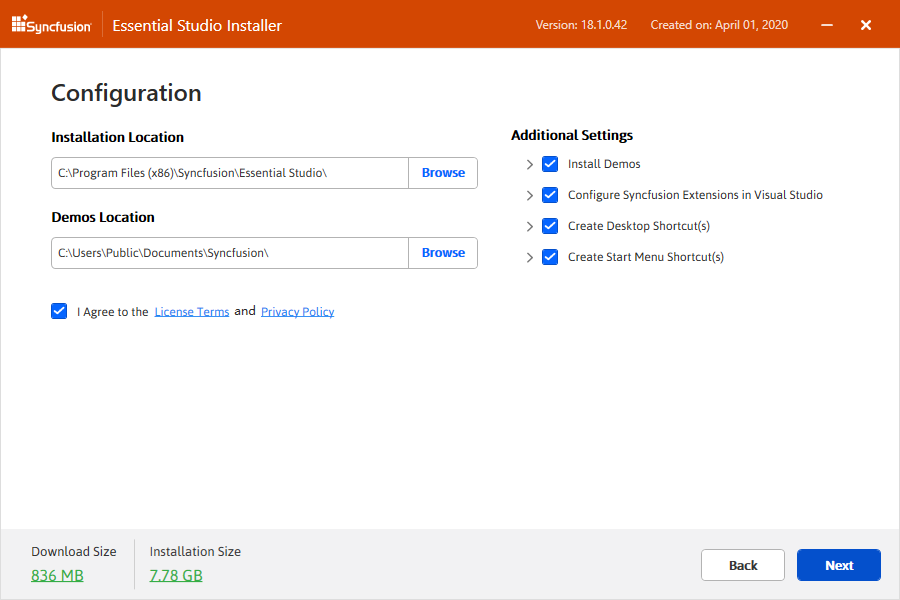Click the Configure Syncfusion Extensions in Visual Studio label
900x600 pixels.
click(x=695, y=195)
